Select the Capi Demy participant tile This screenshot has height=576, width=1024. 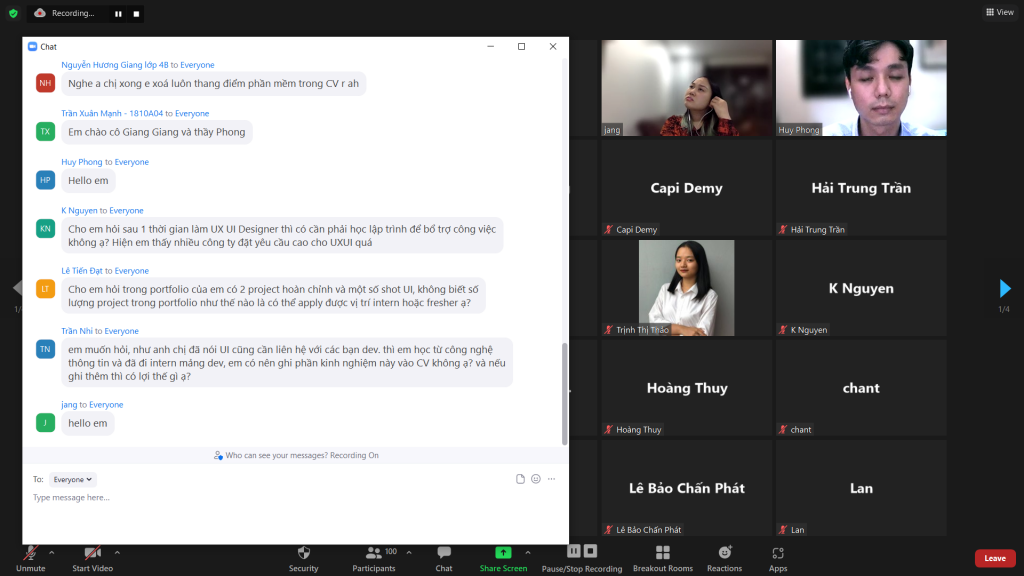click(x=686, y=188)
